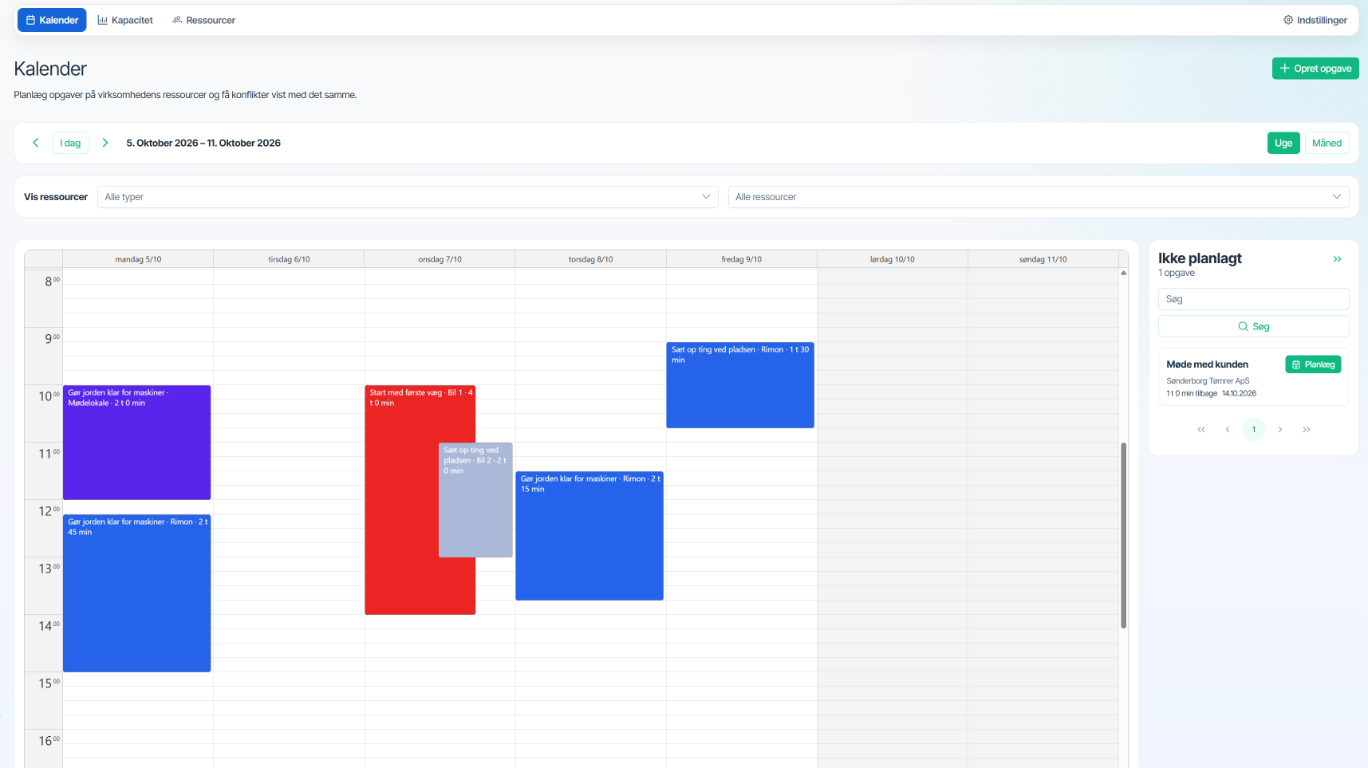Click the green Søg search button
The width and height of the screenshot is (1368, 768).
[x=1253, y=326]
